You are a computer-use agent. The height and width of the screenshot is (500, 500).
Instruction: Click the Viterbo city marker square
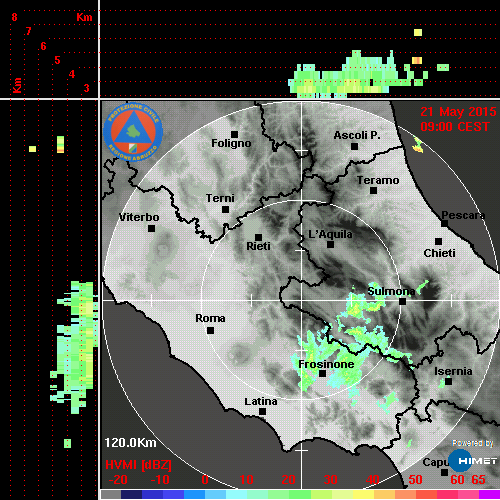coord(151,229)
